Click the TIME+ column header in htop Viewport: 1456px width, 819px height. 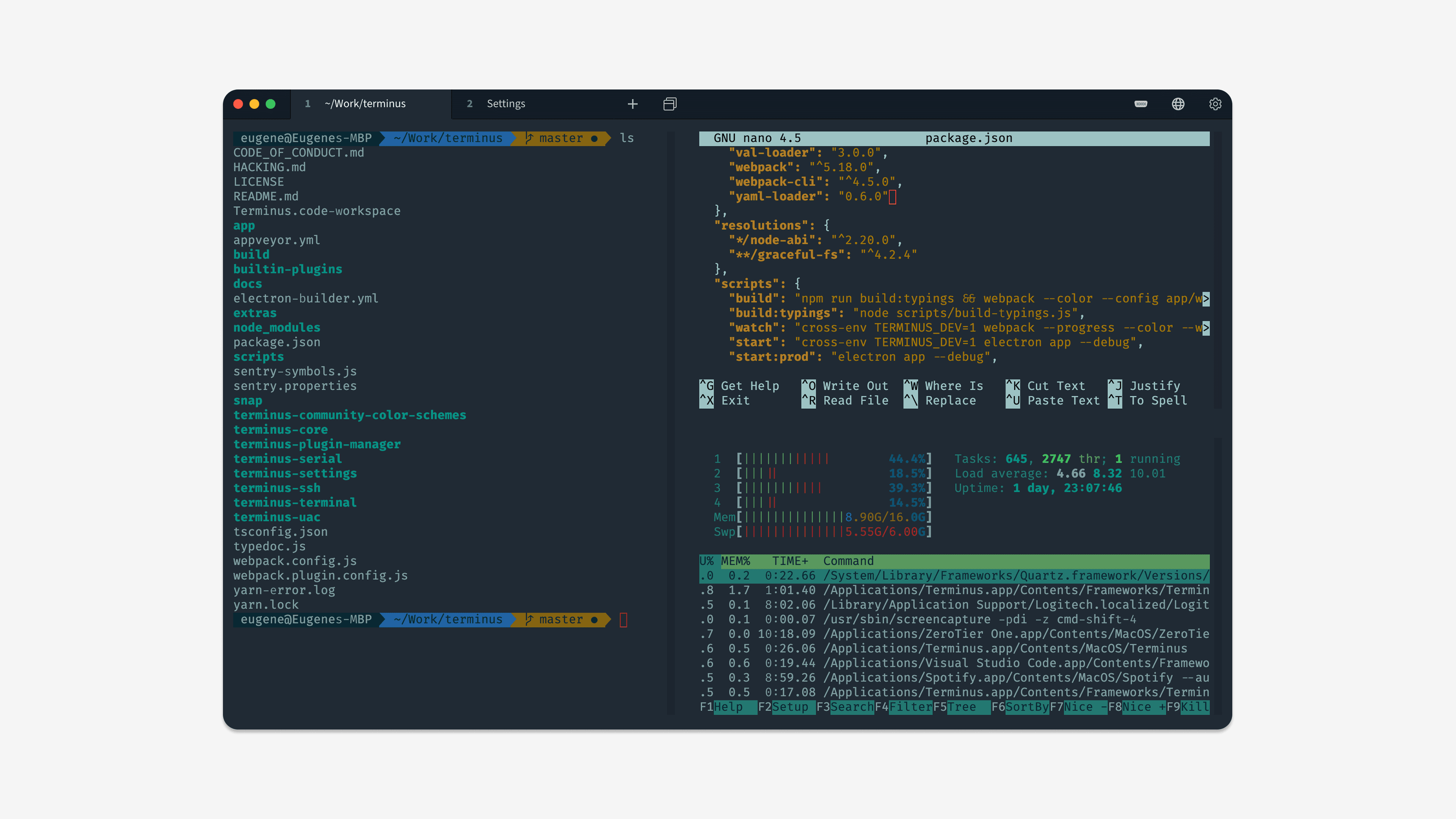tap(790, 561)
